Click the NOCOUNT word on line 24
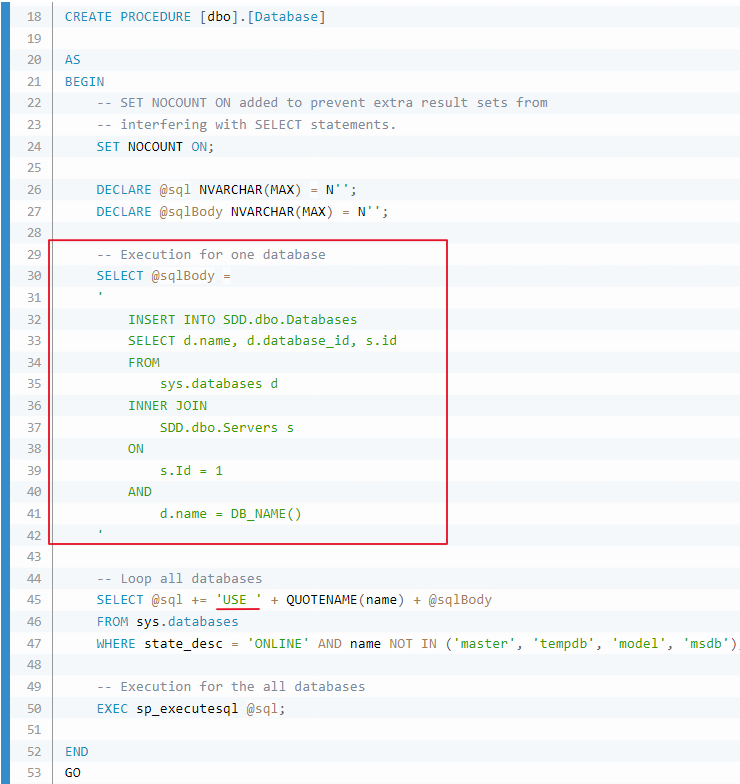 pyautogui.click(x=155, y=146)
